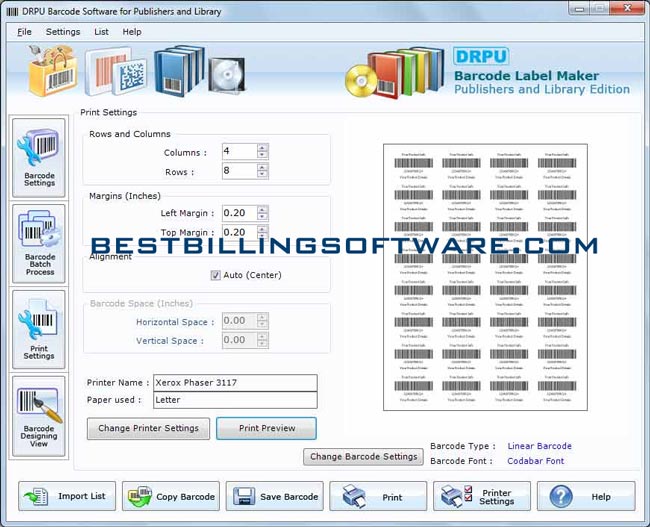Click the Print Preview button

(x=267, y=428)
